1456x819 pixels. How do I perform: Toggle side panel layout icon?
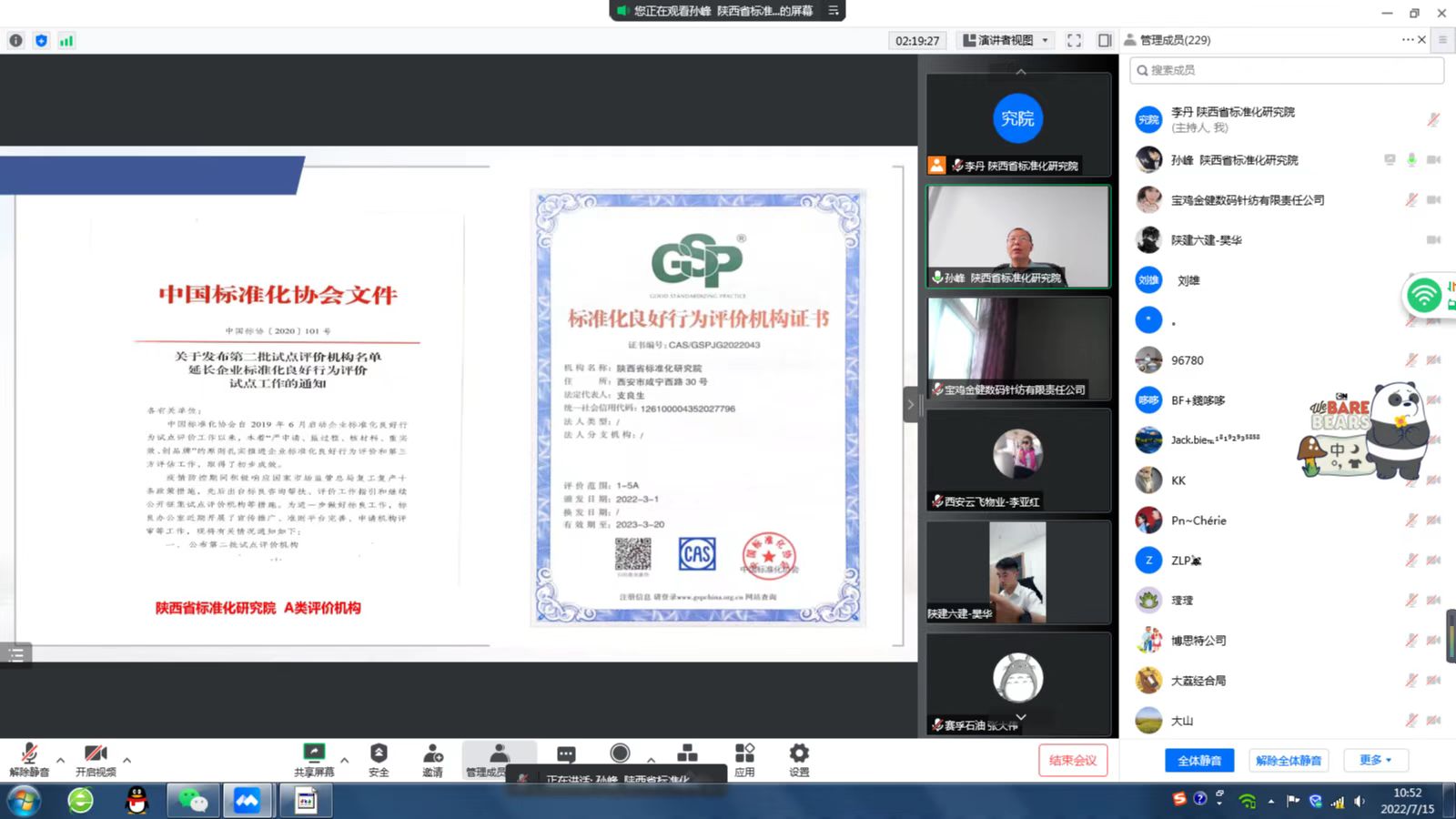[1104, 40]
